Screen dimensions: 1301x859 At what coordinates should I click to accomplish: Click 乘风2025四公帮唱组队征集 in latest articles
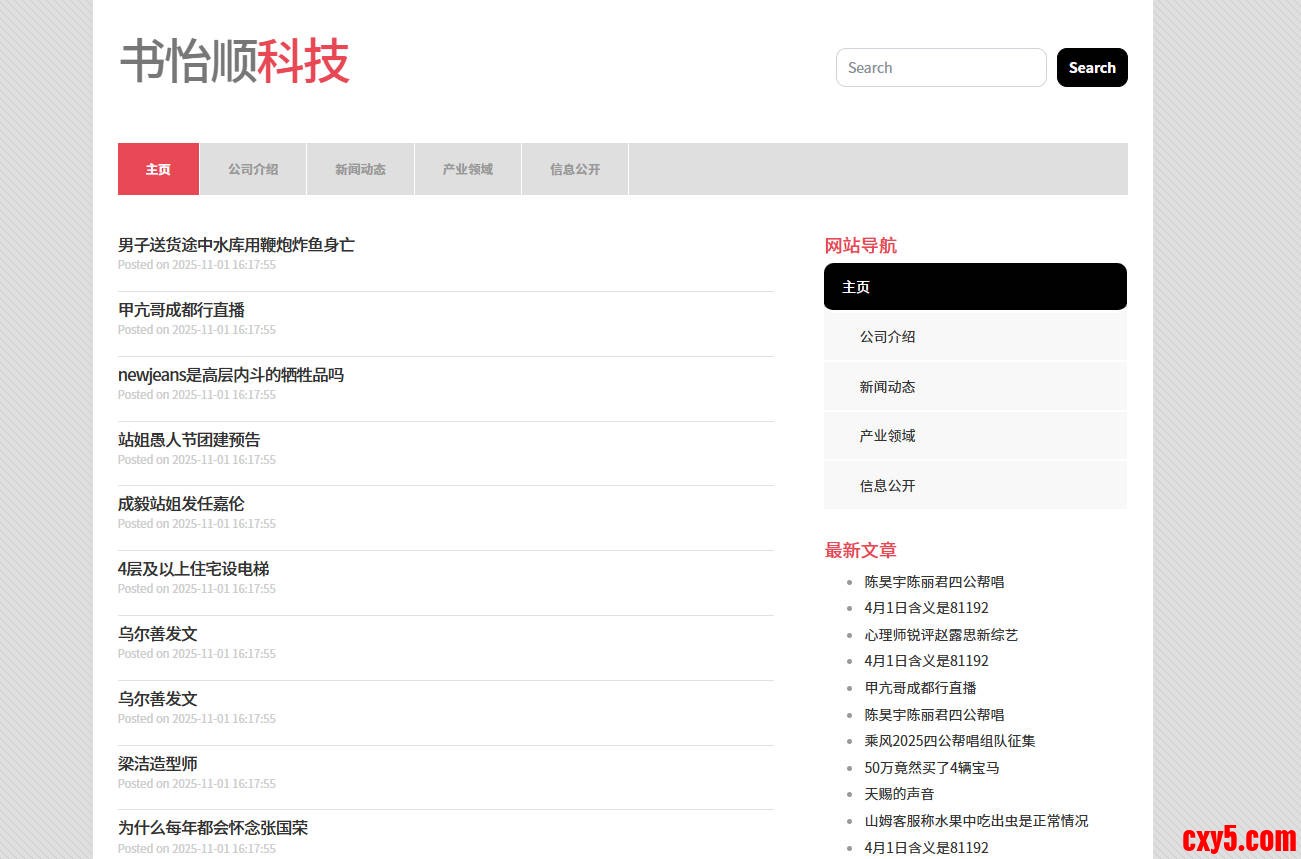click(x=950, y=741)
